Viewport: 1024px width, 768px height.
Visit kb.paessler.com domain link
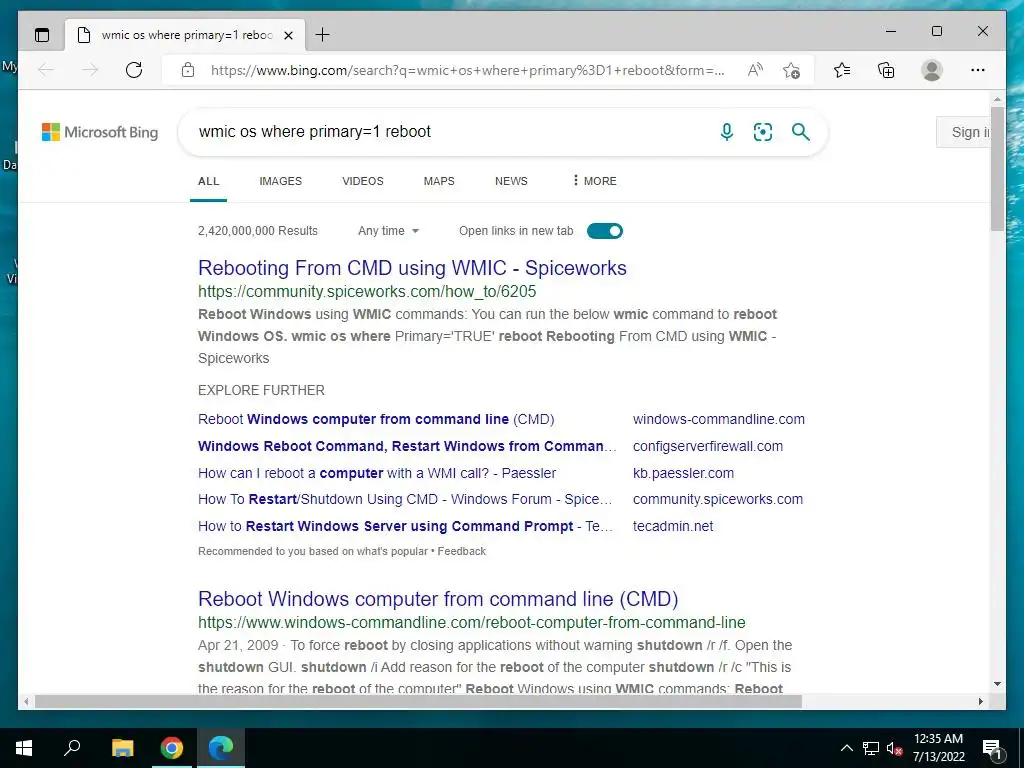(x=683, y=473)
